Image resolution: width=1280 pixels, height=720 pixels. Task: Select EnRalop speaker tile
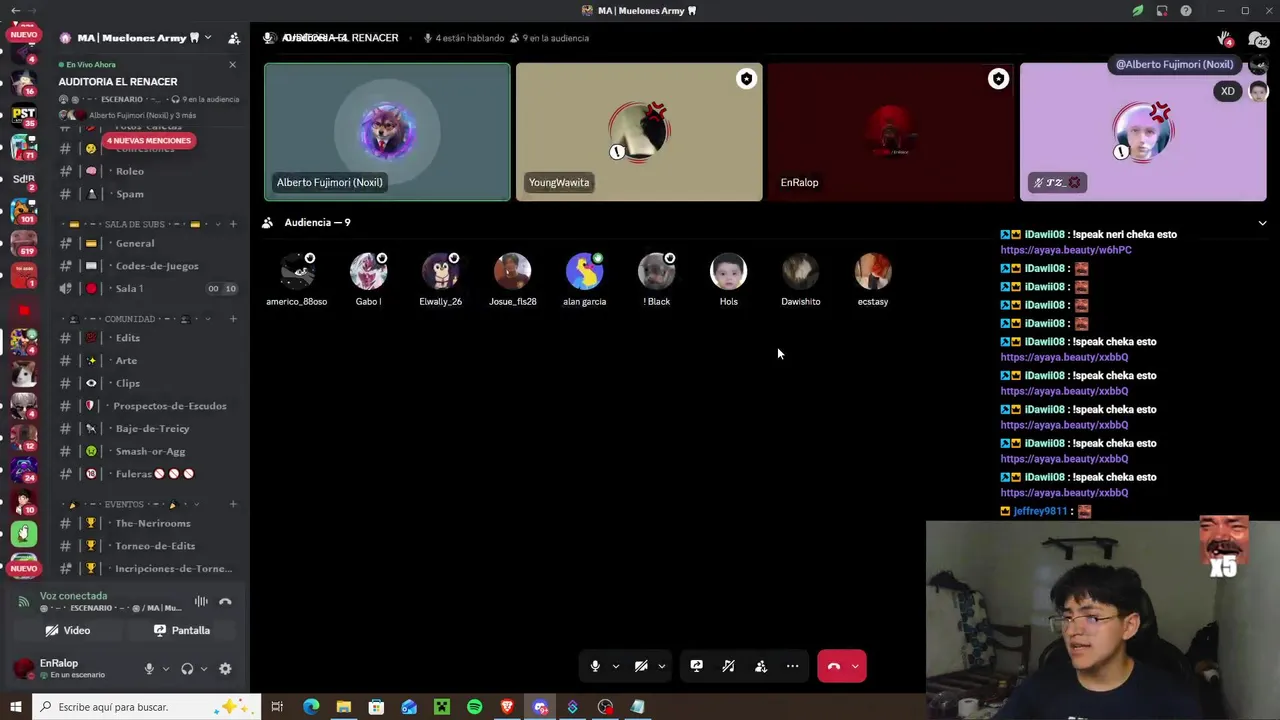point(891,132)
